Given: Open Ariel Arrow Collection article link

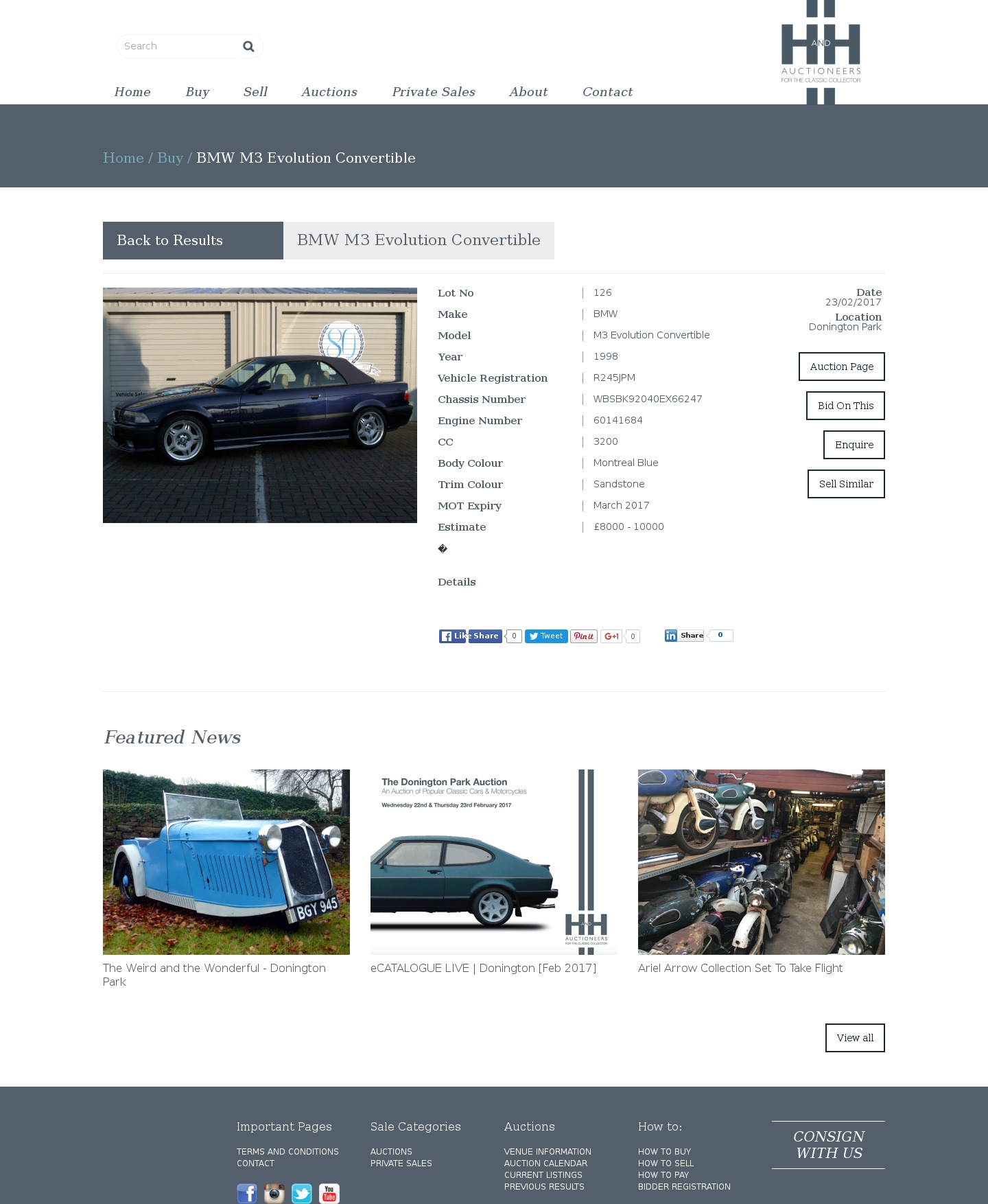Looking at the screenshot, I should pos(740,968).
